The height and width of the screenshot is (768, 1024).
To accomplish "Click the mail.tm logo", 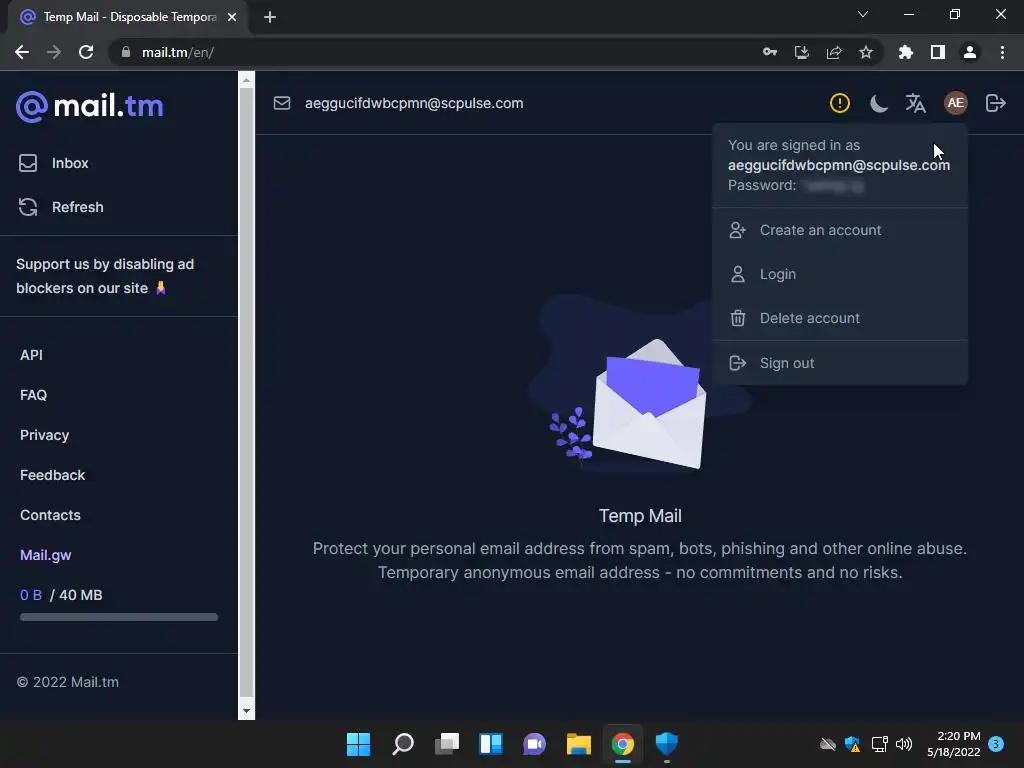I will 89,106.
